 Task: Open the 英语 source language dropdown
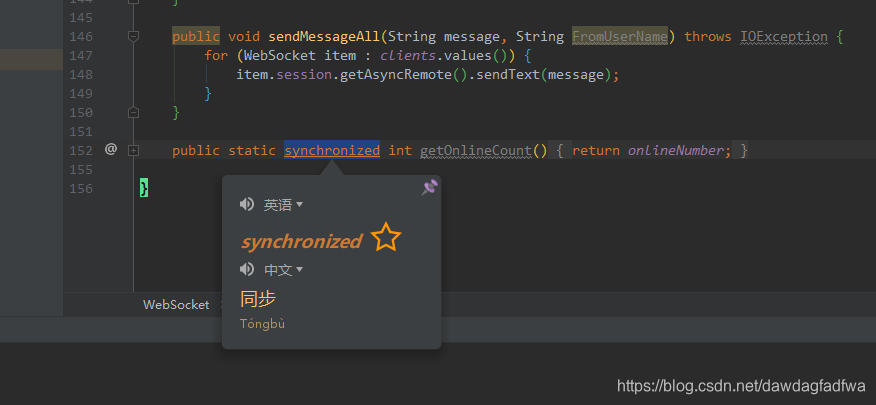(x=283, y=205)
